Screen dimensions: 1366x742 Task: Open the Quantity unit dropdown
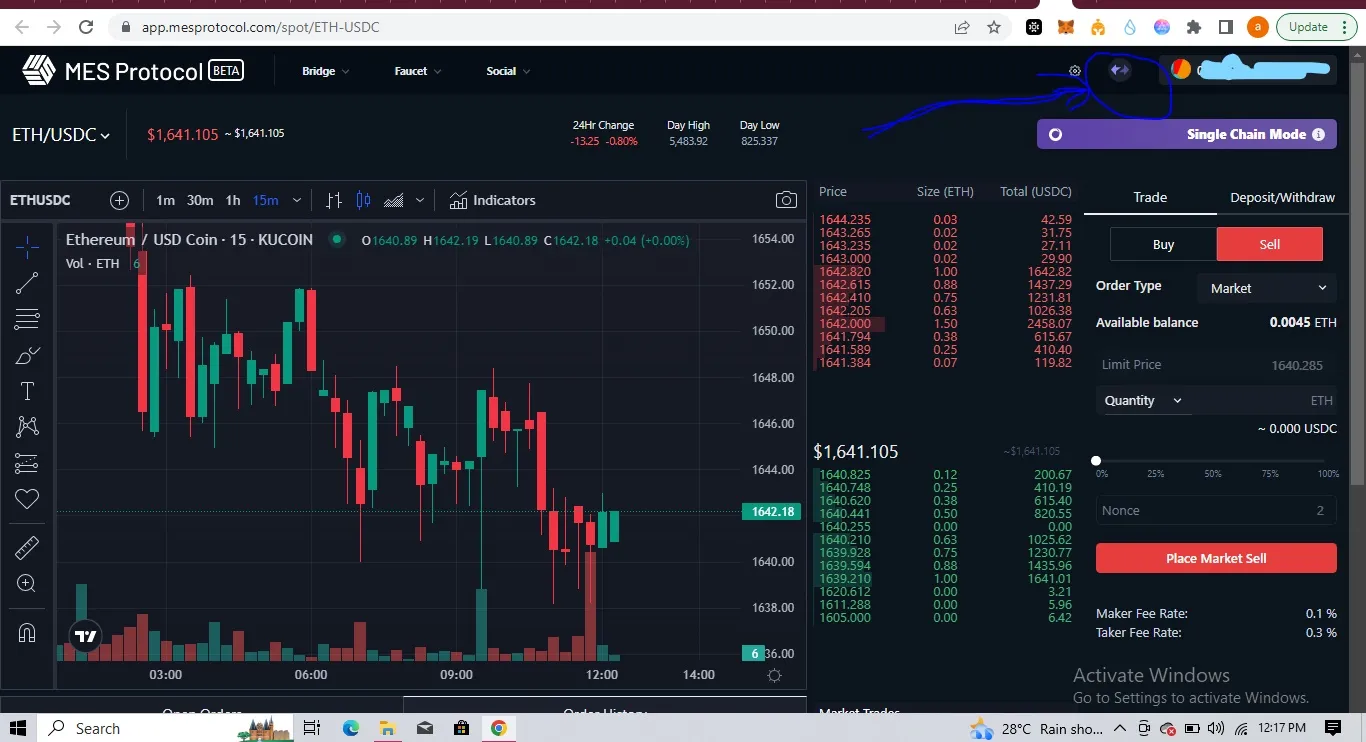(1143, 400)
